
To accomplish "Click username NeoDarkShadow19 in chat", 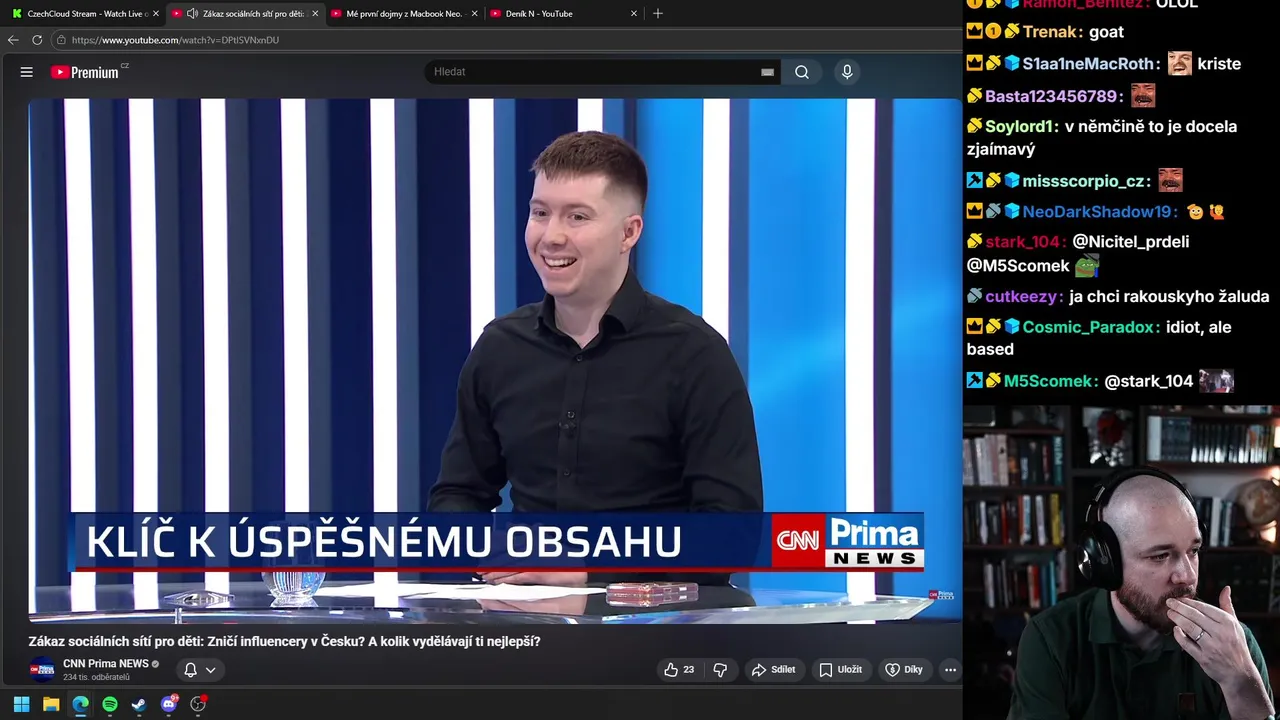I will pyautogui.click(x=1099, y=212).
